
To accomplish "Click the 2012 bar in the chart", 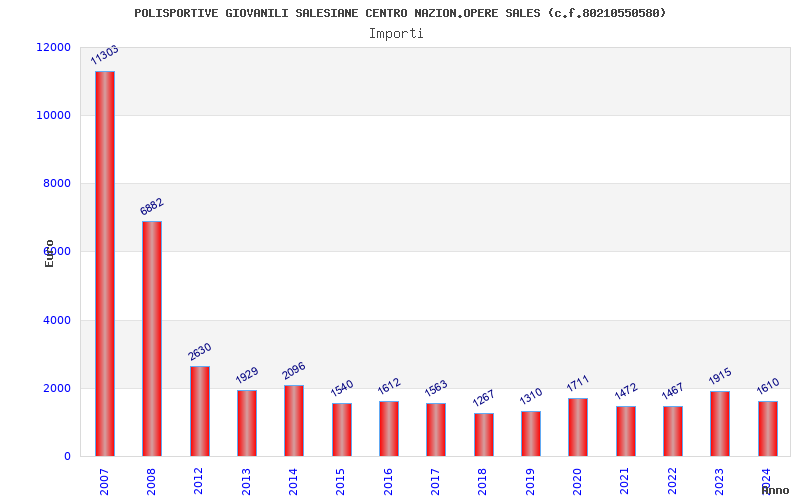I will point(199,411).
